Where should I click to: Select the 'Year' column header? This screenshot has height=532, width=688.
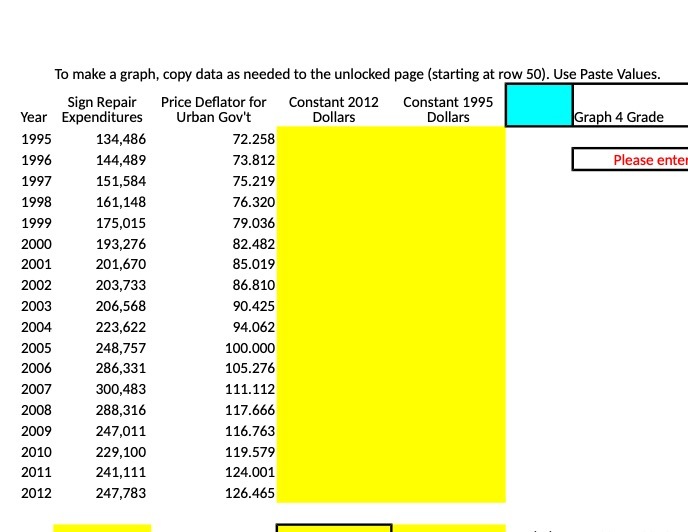(x=34, y=117)
